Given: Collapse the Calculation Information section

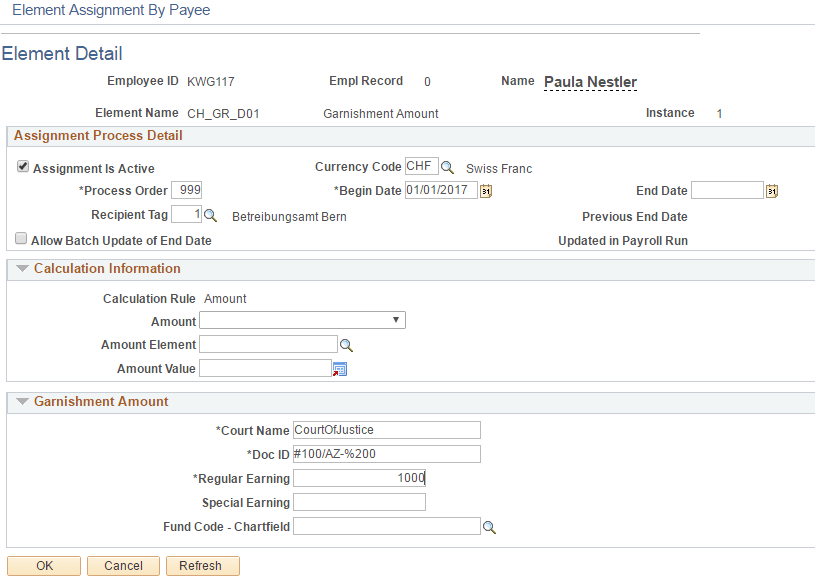Looking at the screenshot, I should (24, 268).
